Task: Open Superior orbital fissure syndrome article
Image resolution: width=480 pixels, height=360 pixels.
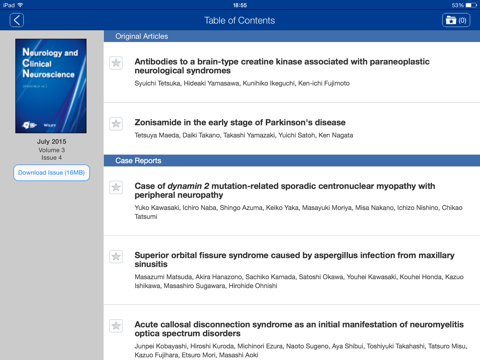Action: (295, 259)
